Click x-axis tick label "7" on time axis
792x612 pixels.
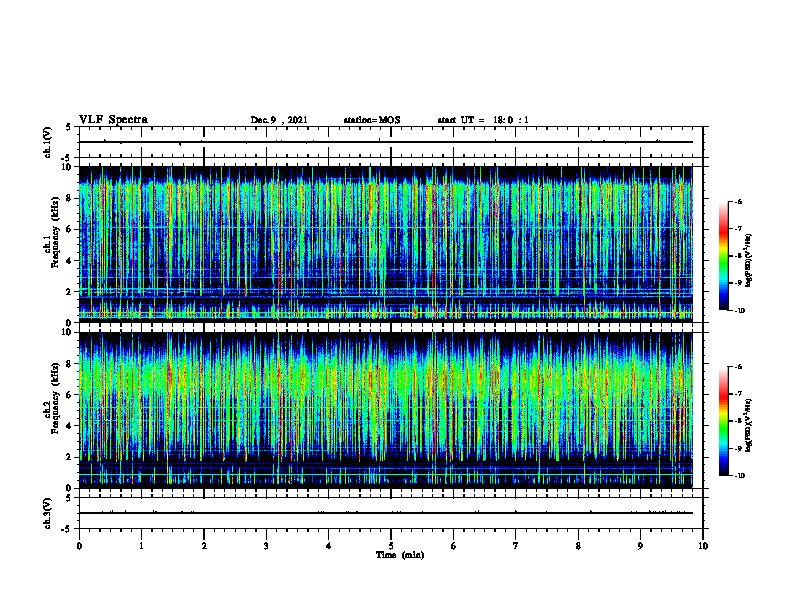click(x=516, y=546)
